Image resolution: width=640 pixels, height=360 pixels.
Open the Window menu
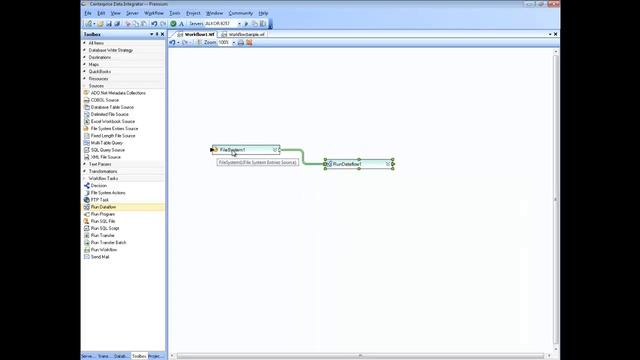[x=215, y=13]
